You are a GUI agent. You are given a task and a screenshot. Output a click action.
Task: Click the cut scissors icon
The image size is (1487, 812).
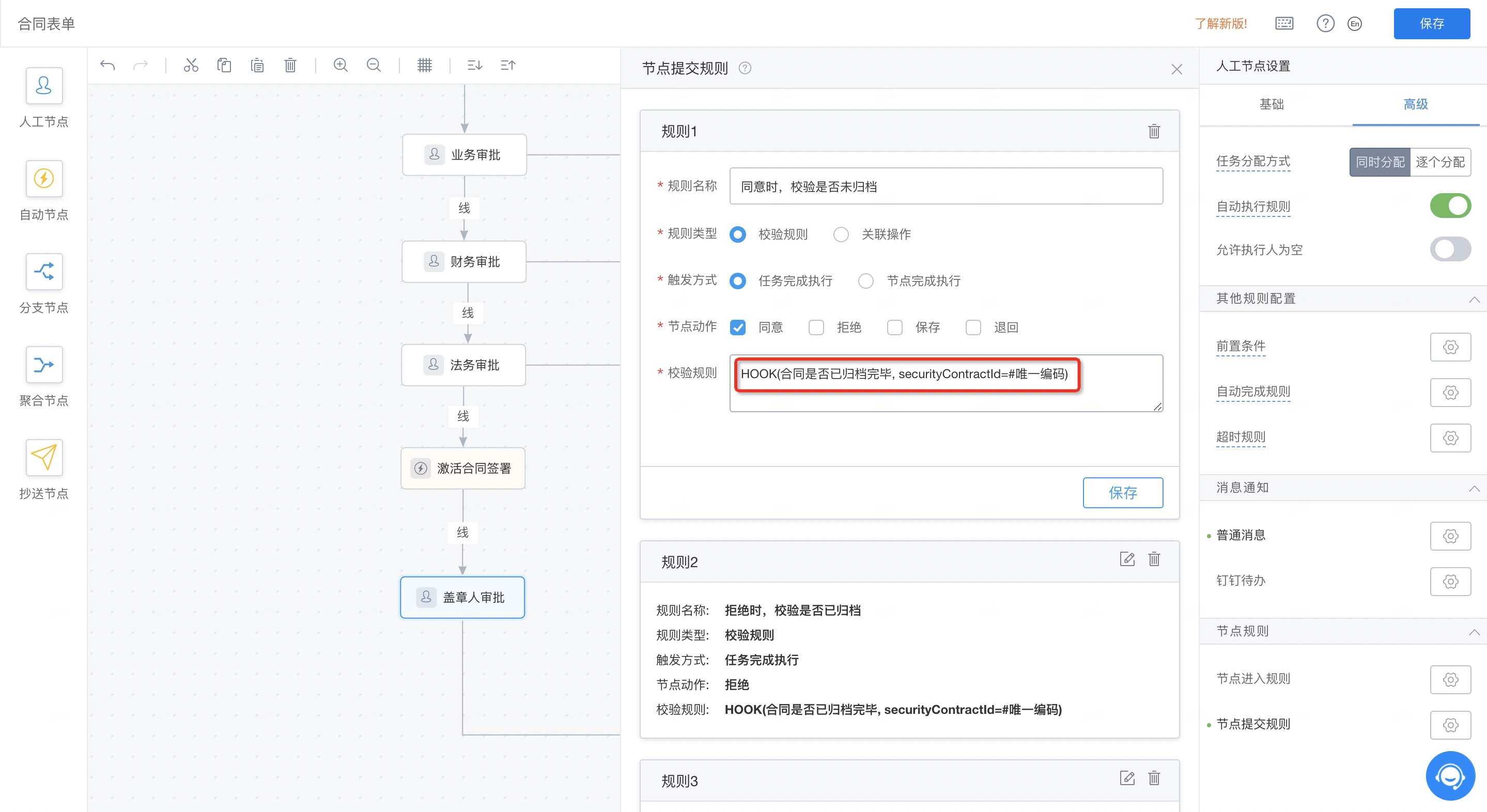tap(191, 65)
